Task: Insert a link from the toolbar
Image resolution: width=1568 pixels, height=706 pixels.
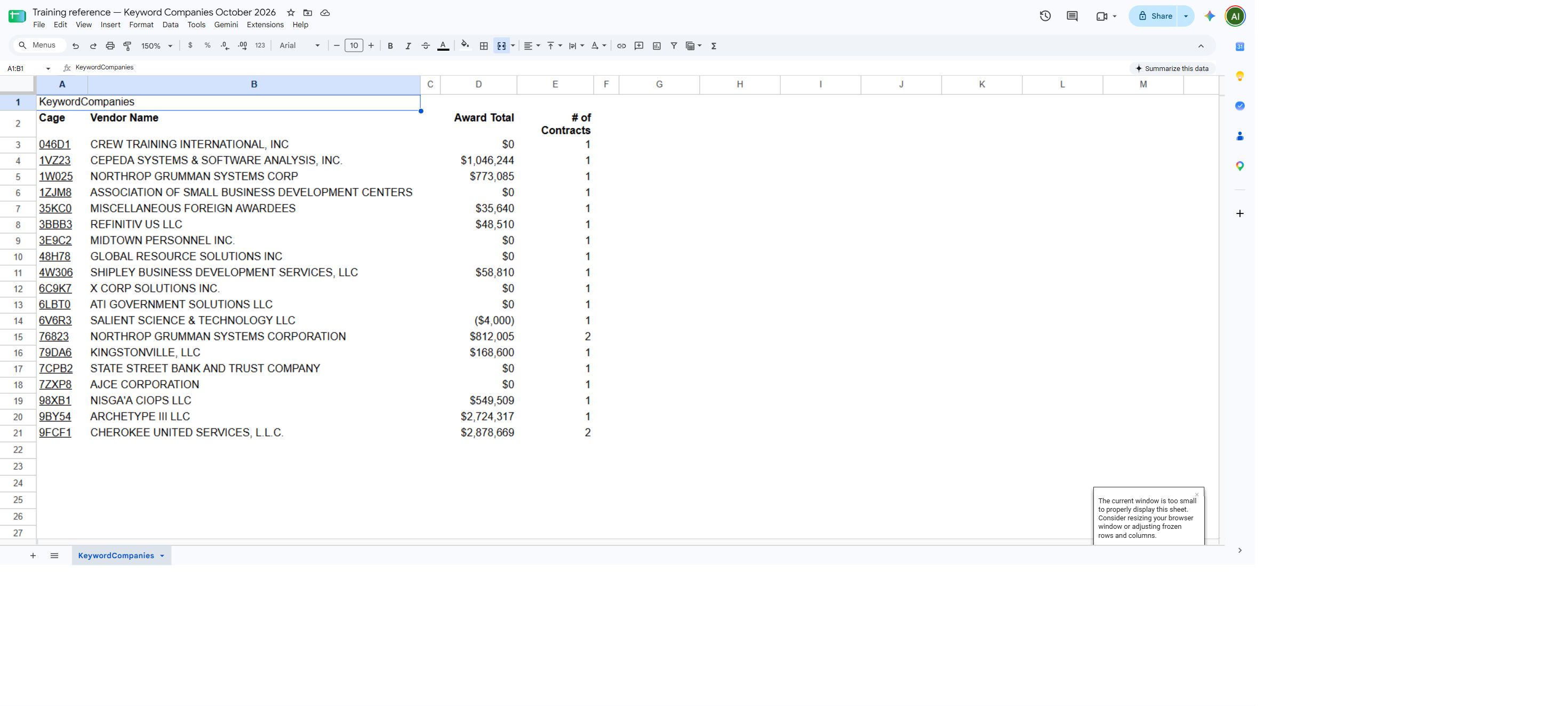Action: pyautogui.click(x=621, y=46)
